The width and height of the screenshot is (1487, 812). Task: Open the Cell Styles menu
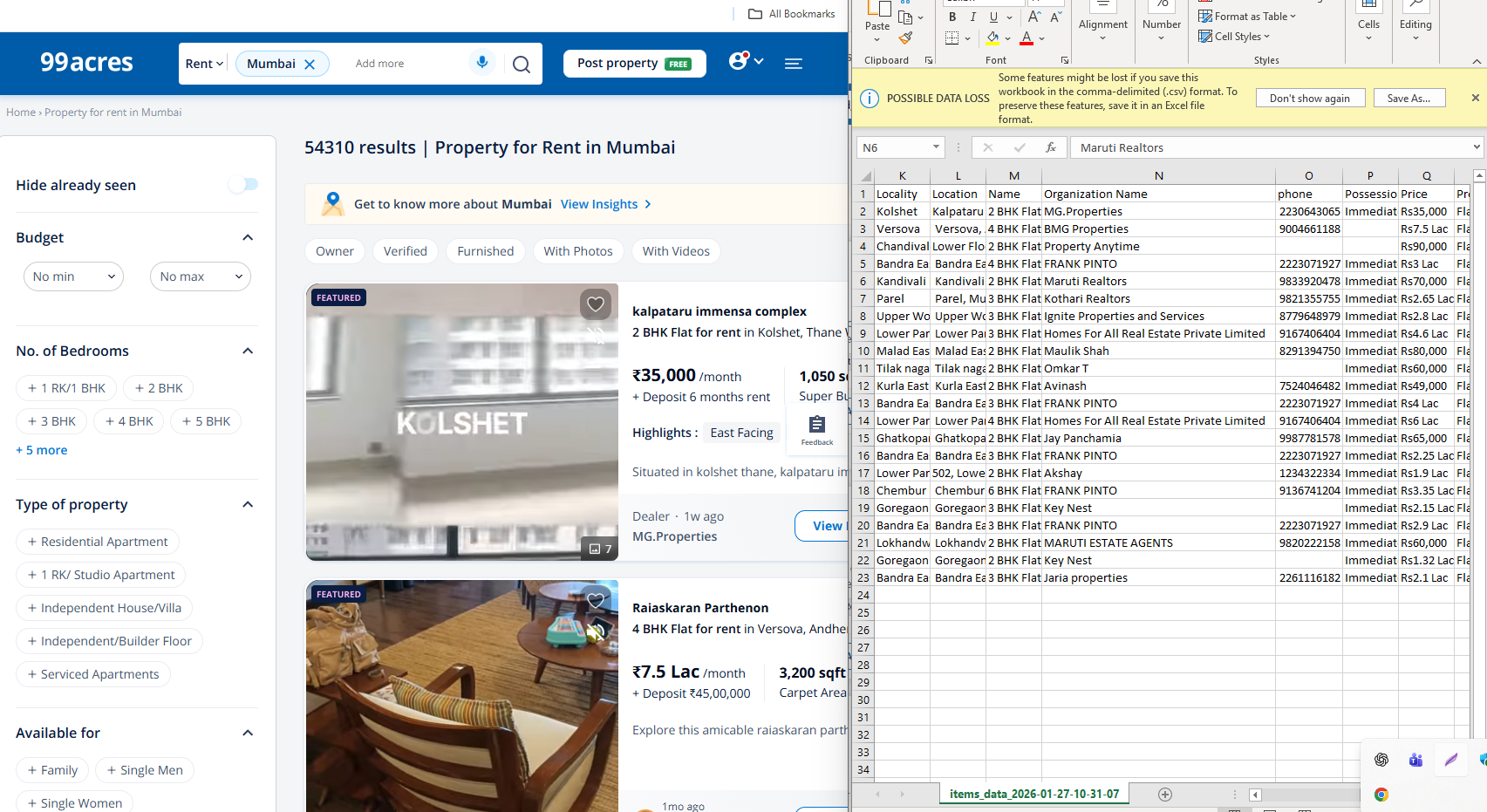tap(1235, 37)
